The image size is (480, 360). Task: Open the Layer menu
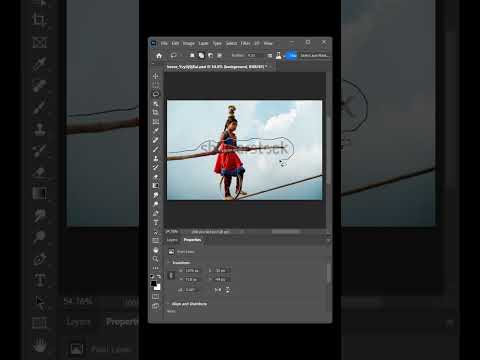point(203,43)
